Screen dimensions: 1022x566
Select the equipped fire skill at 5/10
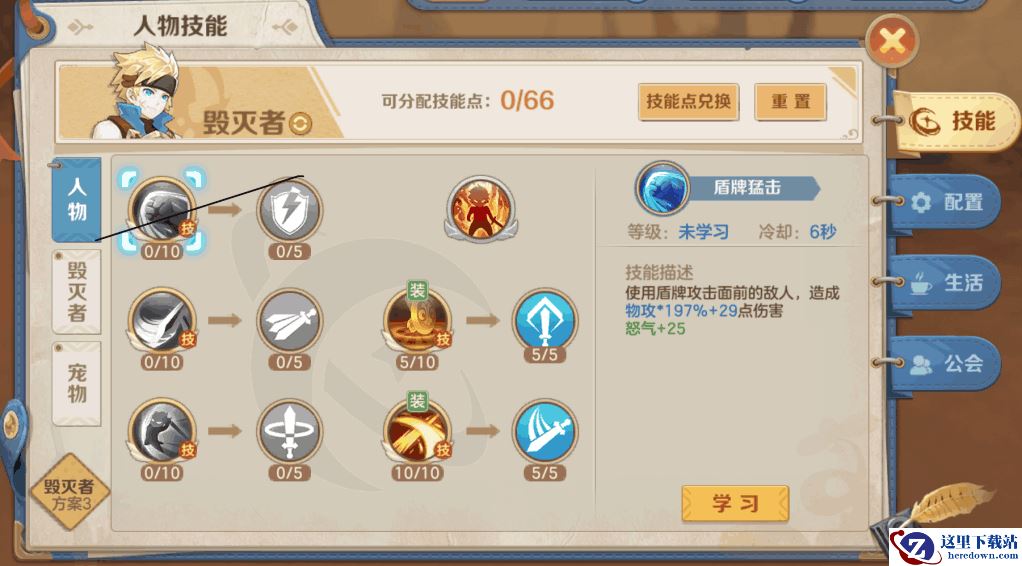[417, 320]
